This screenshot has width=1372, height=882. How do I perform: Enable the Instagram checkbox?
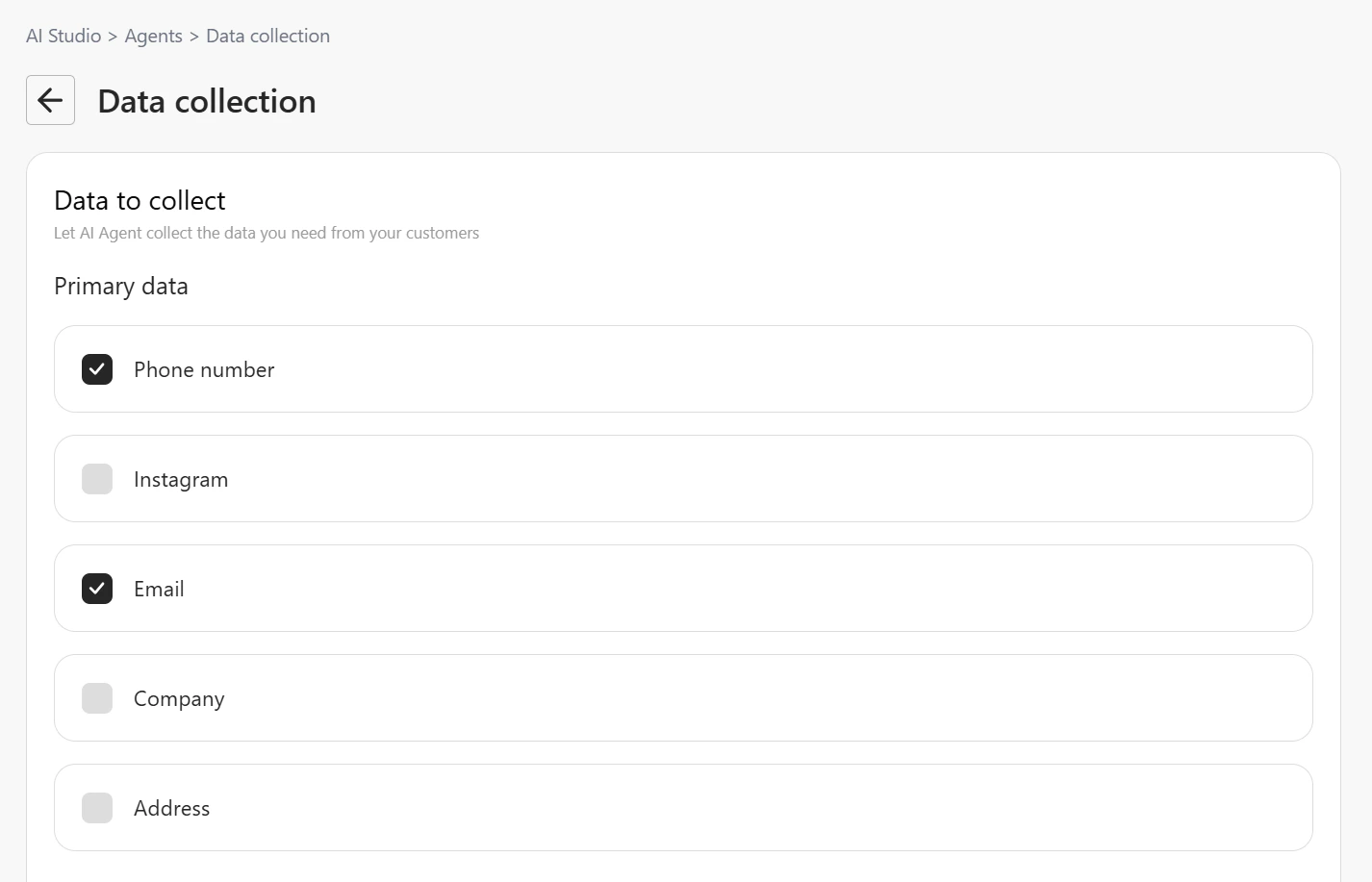tap(97, 479)
